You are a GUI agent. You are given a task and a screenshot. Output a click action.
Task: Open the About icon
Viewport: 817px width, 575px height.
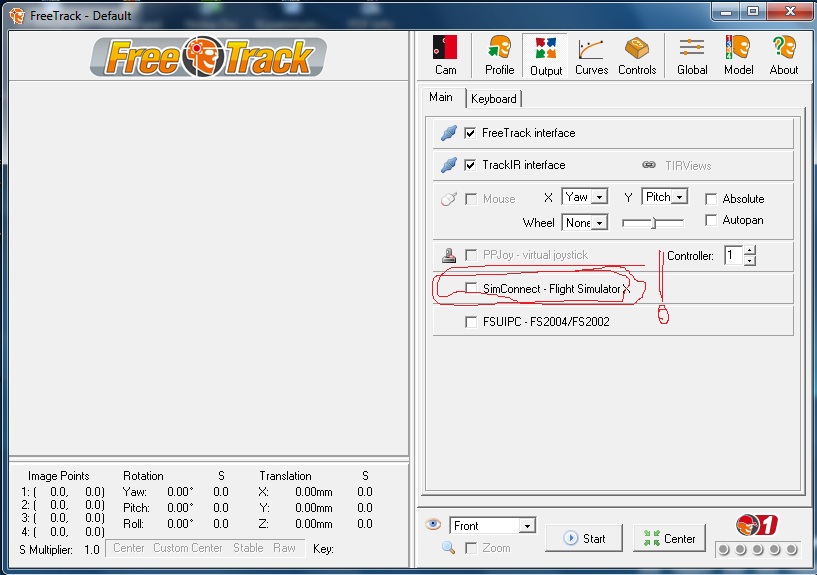click(x=784, y=55)
